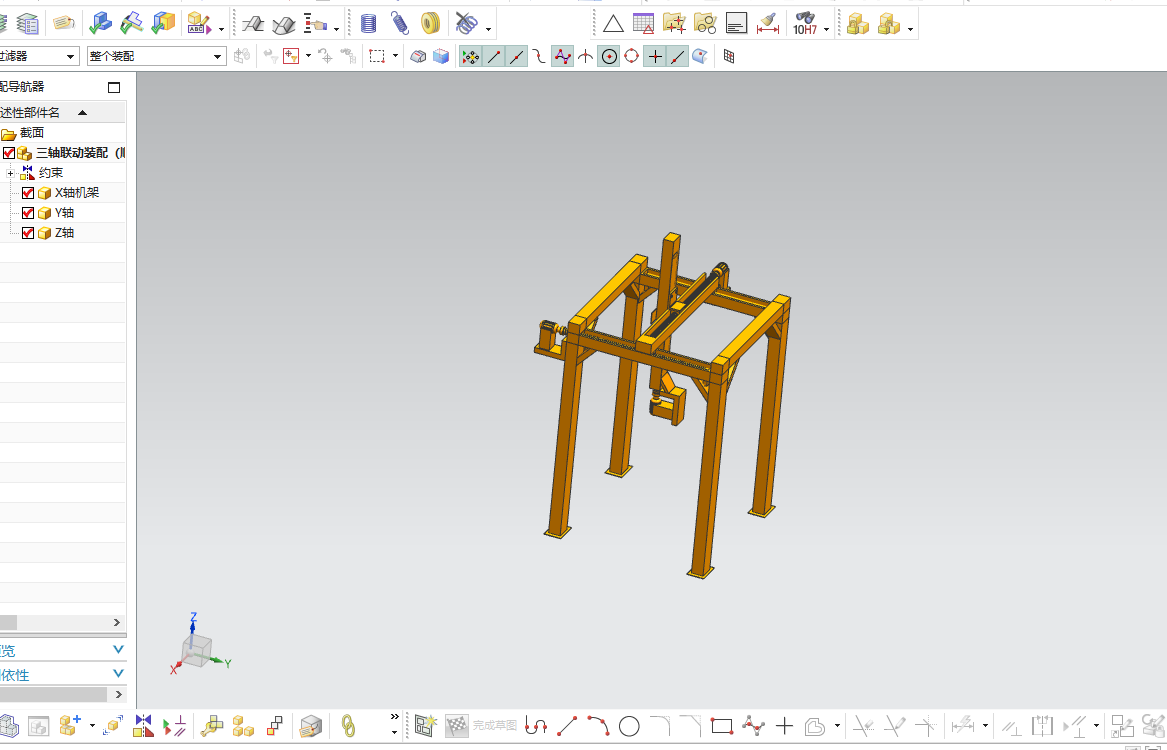Click the blue shaded cube display icon
The image size is (1167, 750).
(x=441, y=56)
